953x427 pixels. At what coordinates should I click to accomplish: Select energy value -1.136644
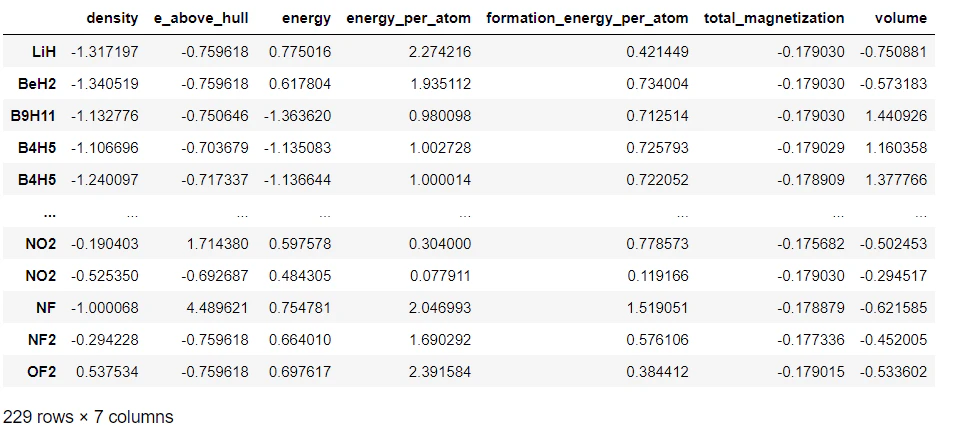(x=298, y=180)
